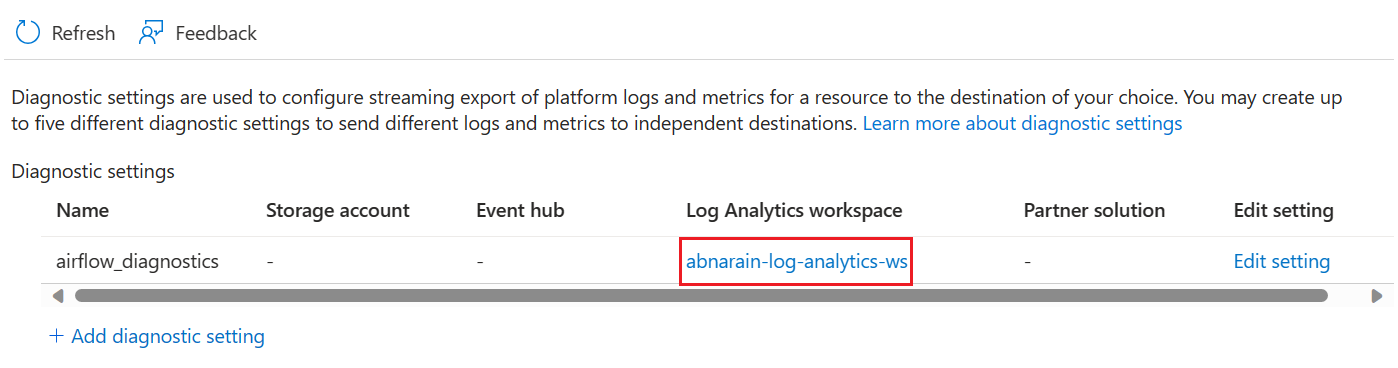Image resolution: width=1398 pixels, height=368 pixels.
Task: Select the Log Analytics workspace column header
Action: [794, 210]
